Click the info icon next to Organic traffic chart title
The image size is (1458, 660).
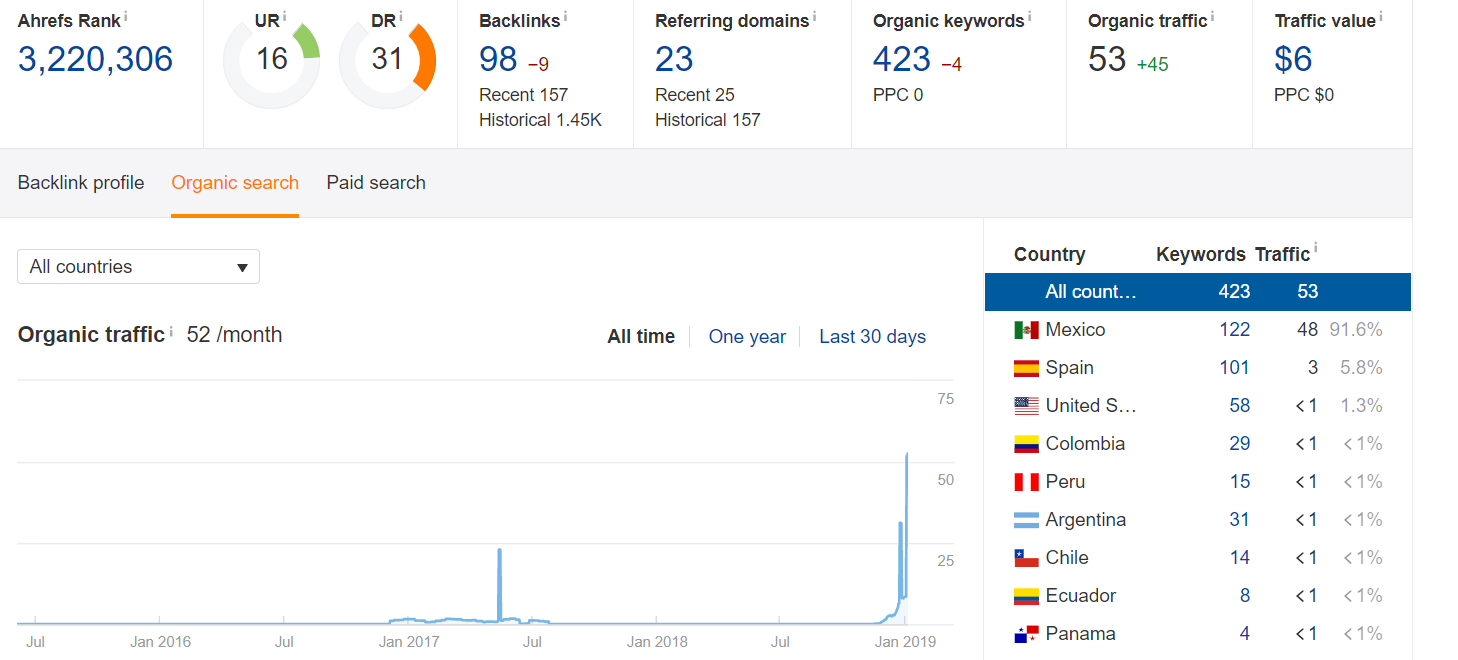(x=171, y=331)
